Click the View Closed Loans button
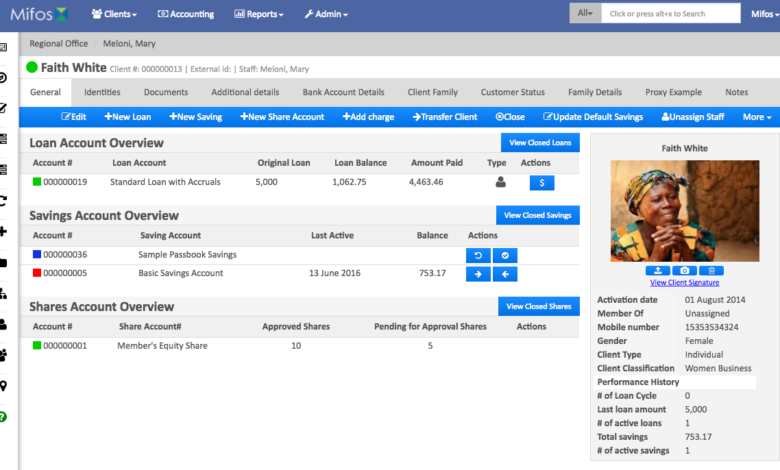Screen dimensions: 780x470 (x=540, y=143)
